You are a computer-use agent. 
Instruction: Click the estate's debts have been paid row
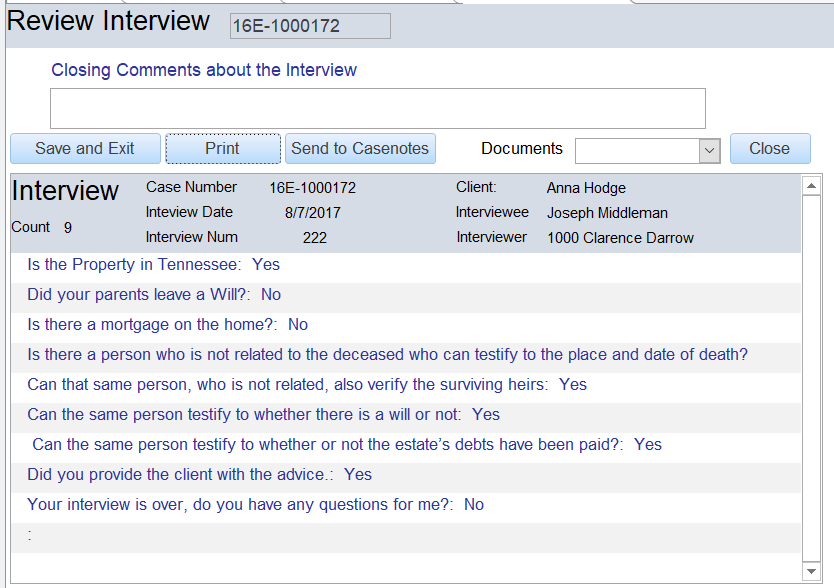tap(346, 445)
